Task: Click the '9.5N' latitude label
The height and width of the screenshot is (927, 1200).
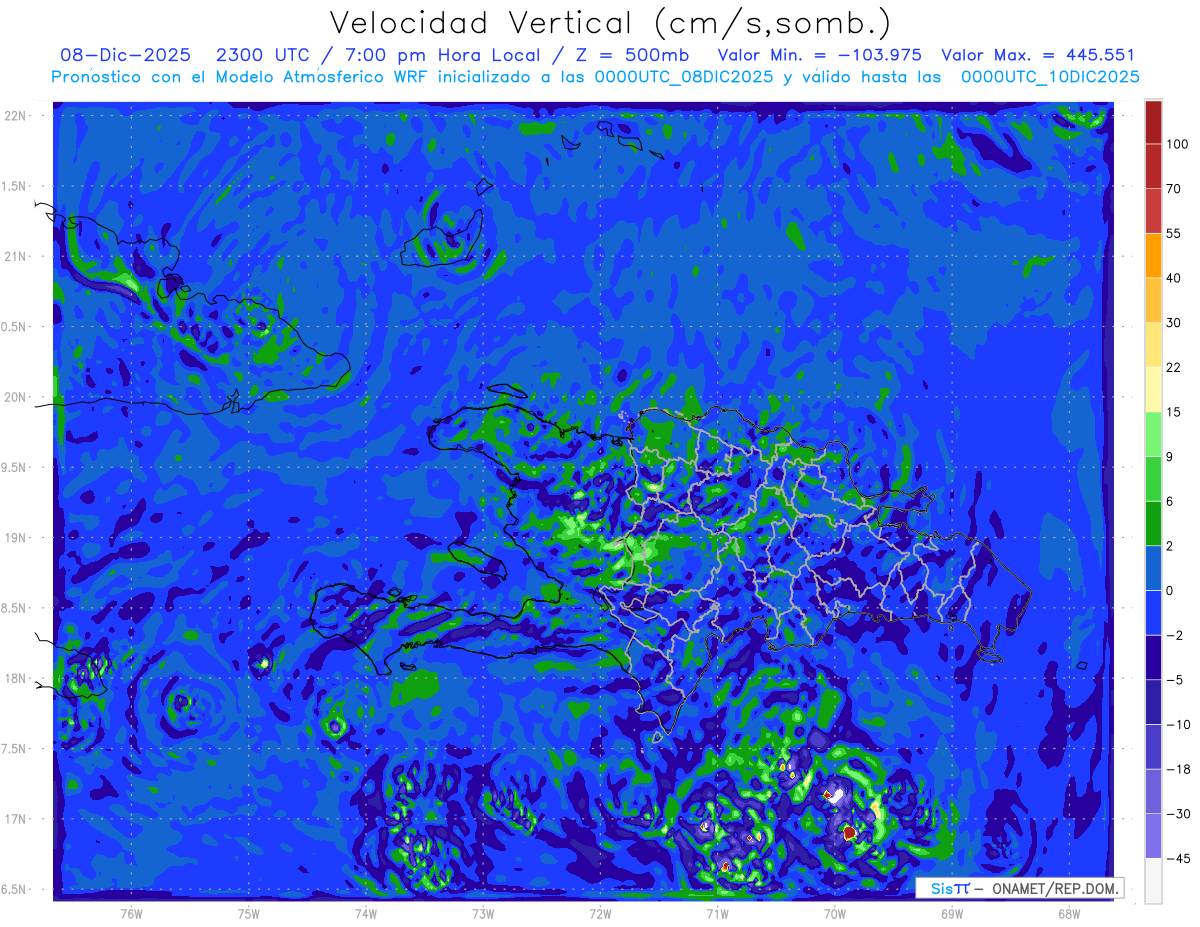Action: pyautogui.click(x=15, y=467)
